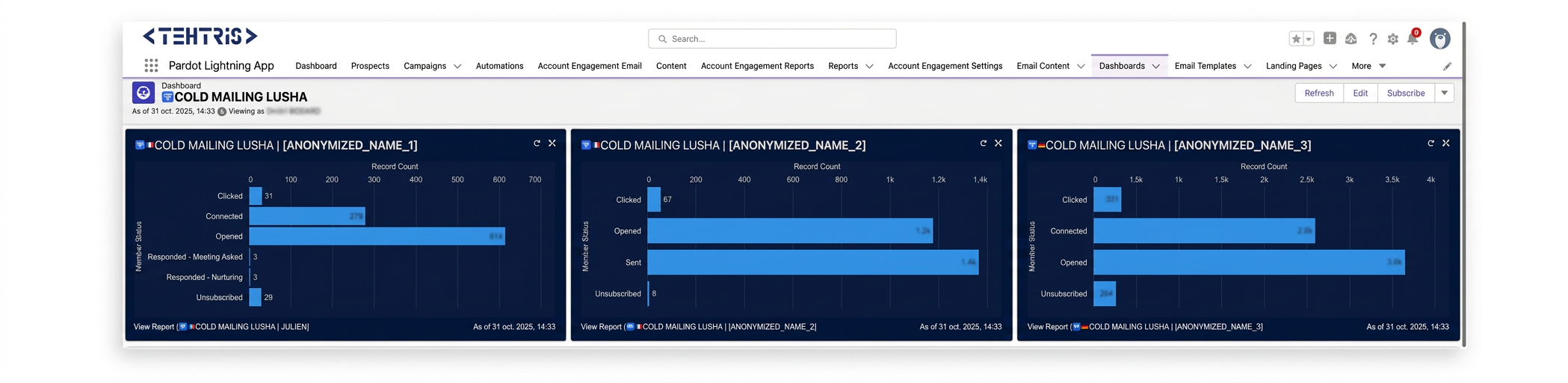Open more actions arrow next to Subscribe
The image size is (1568, 383).
tap(1445, 93)
